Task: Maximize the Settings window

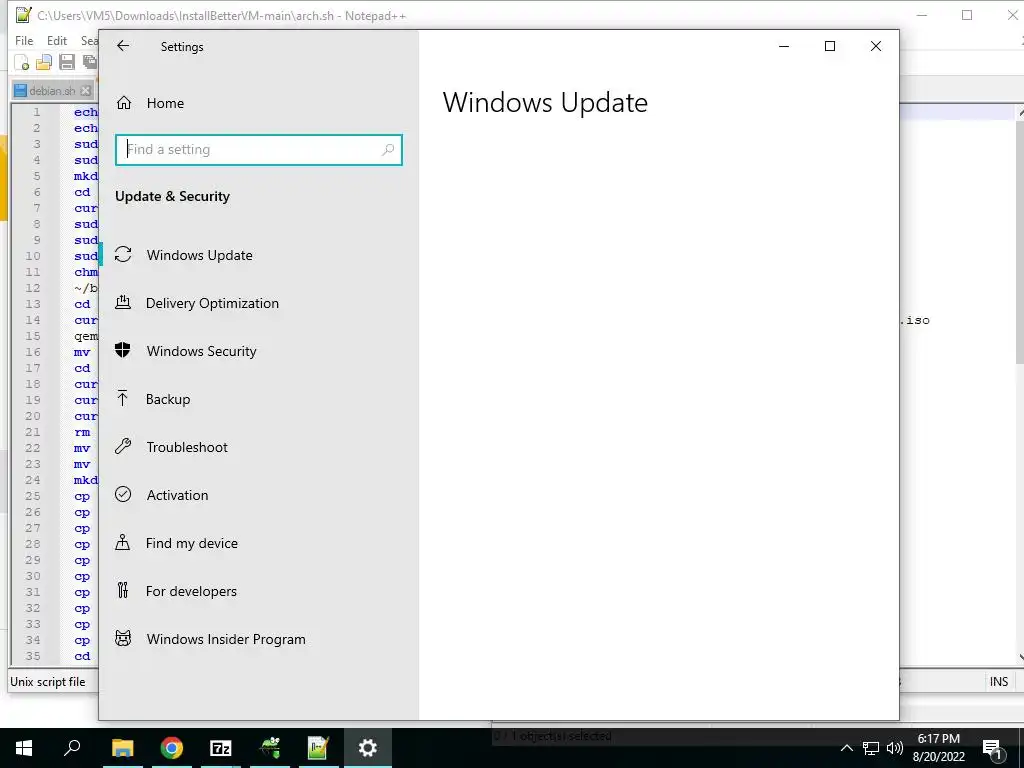Action: [830, 46]
